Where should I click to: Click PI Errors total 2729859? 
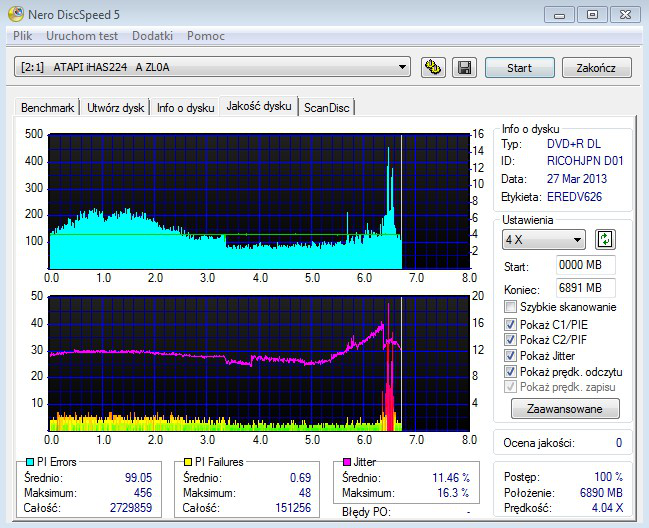[x=131, y=508]
